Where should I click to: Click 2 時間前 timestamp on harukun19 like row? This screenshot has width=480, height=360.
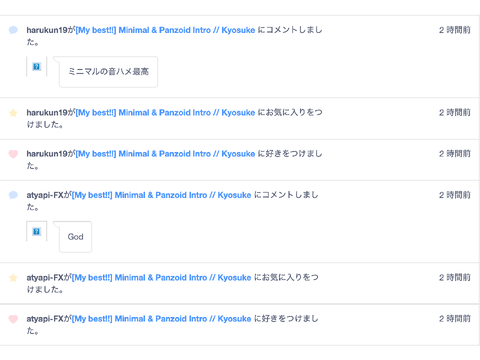[x=455, y=154]
